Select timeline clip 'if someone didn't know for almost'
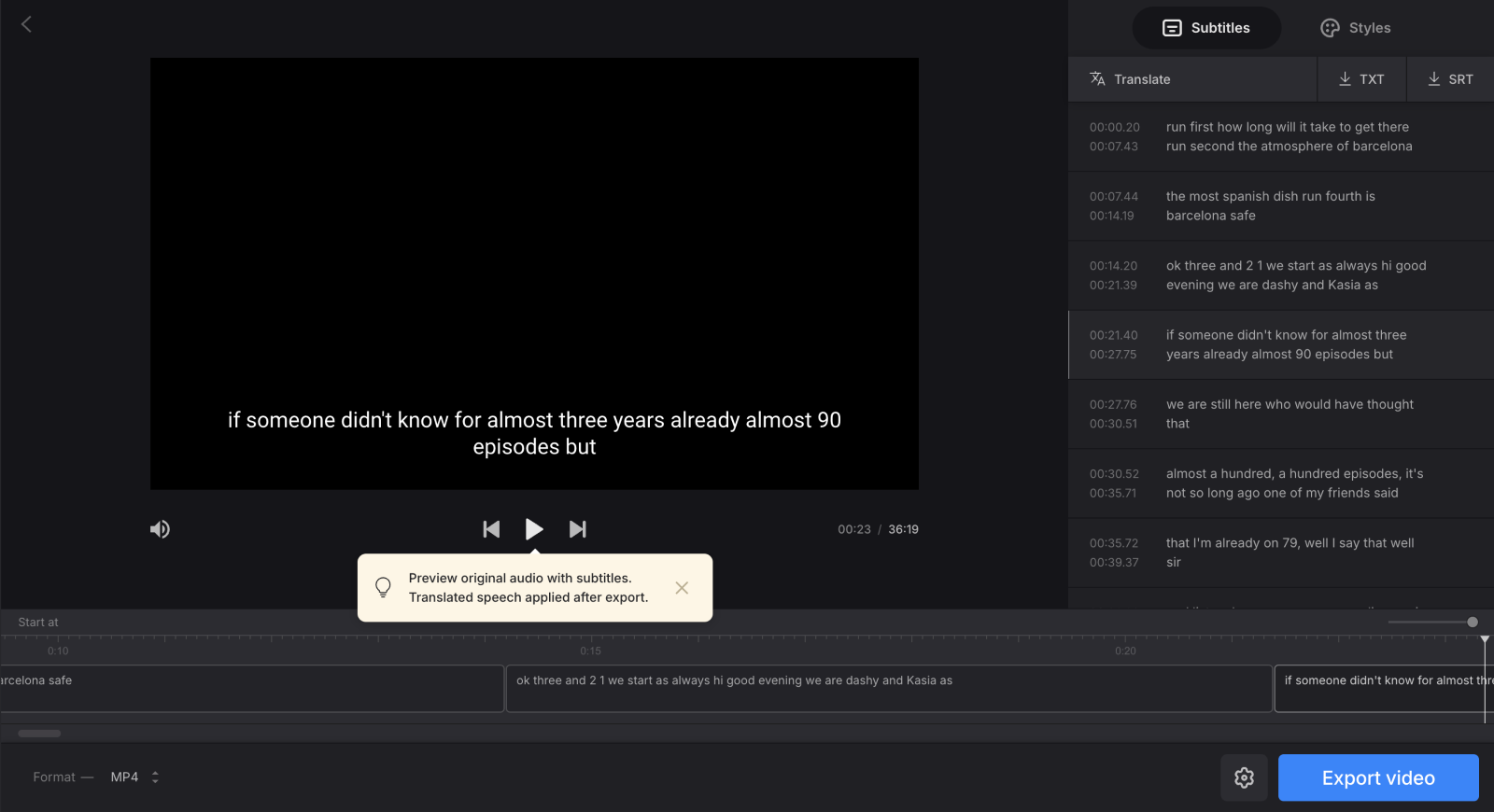Screen dimensions: 1494x812 1385,689
